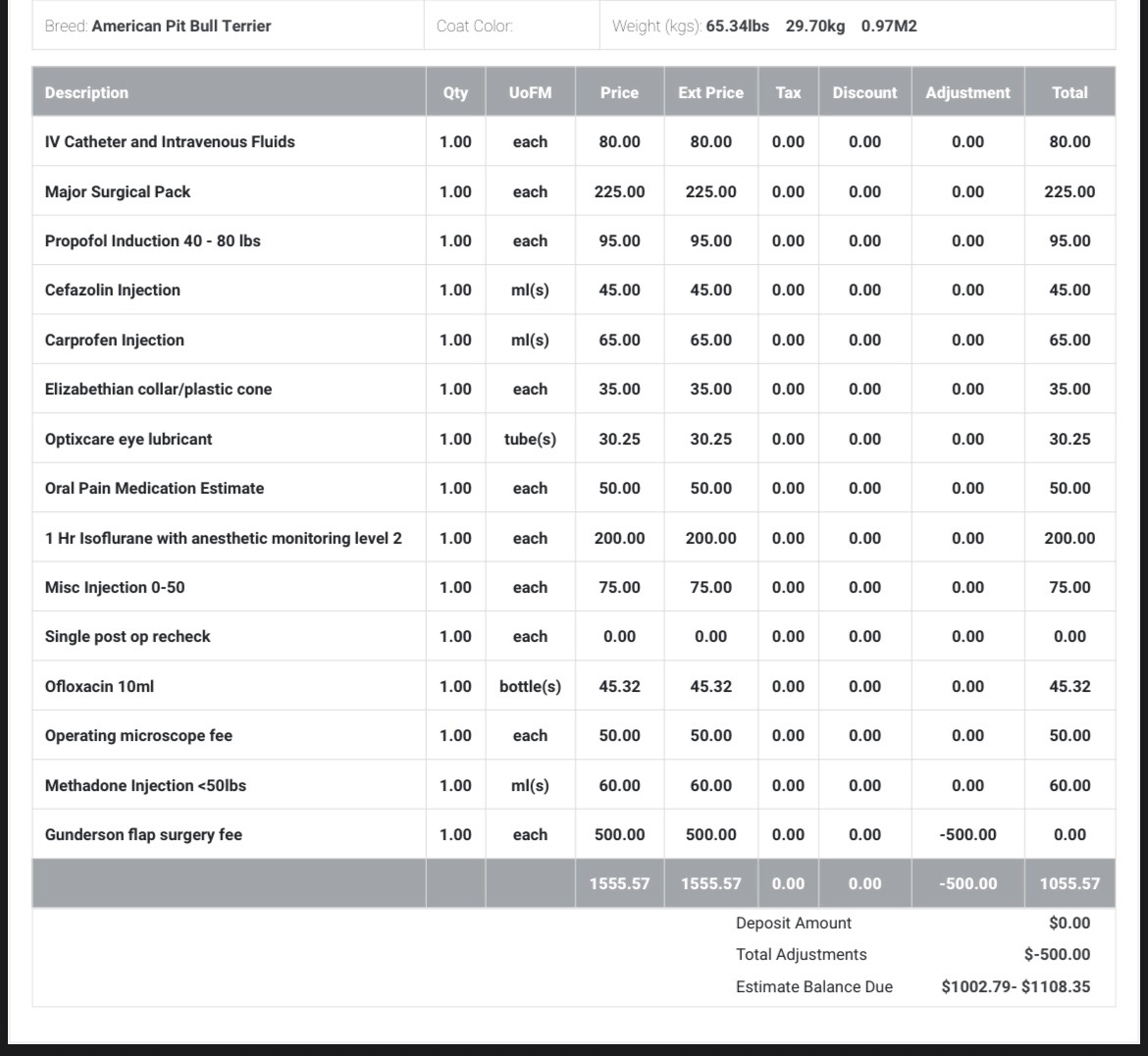Click the Ofloxacin 10ml line item
The width and height of the screenshot is (1148, 1056).
[x=99, y=686]
